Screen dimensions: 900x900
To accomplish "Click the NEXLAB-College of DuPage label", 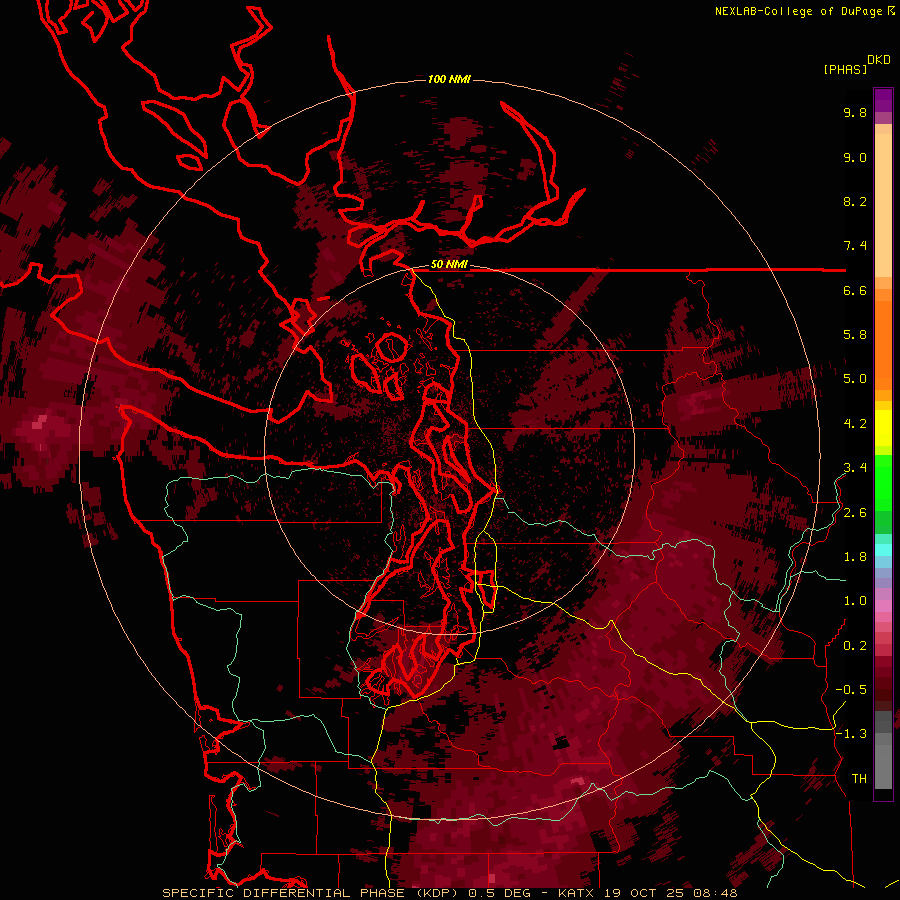I will [x=800, y=11].
